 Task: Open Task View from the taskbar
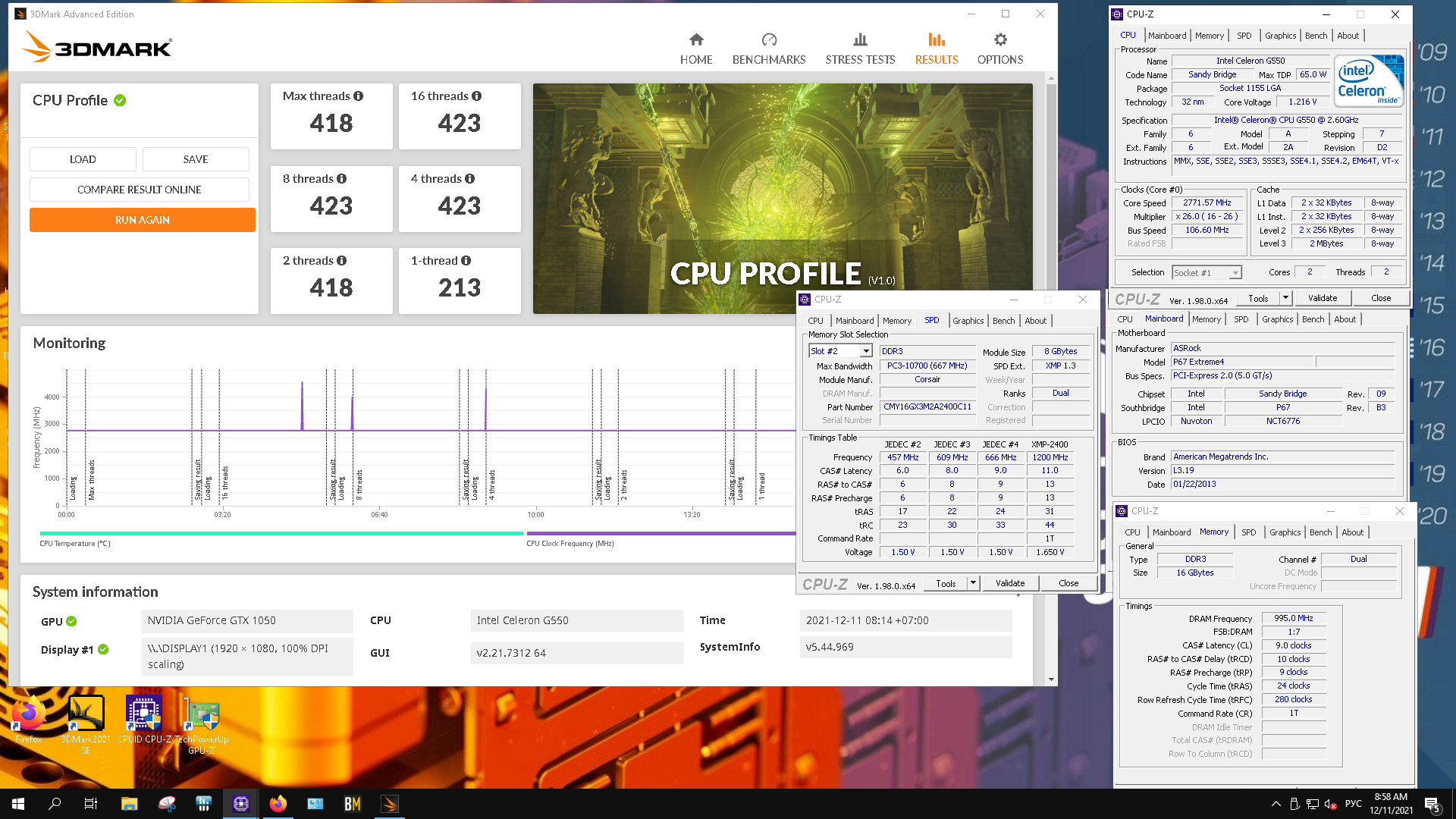coord(91,804)
